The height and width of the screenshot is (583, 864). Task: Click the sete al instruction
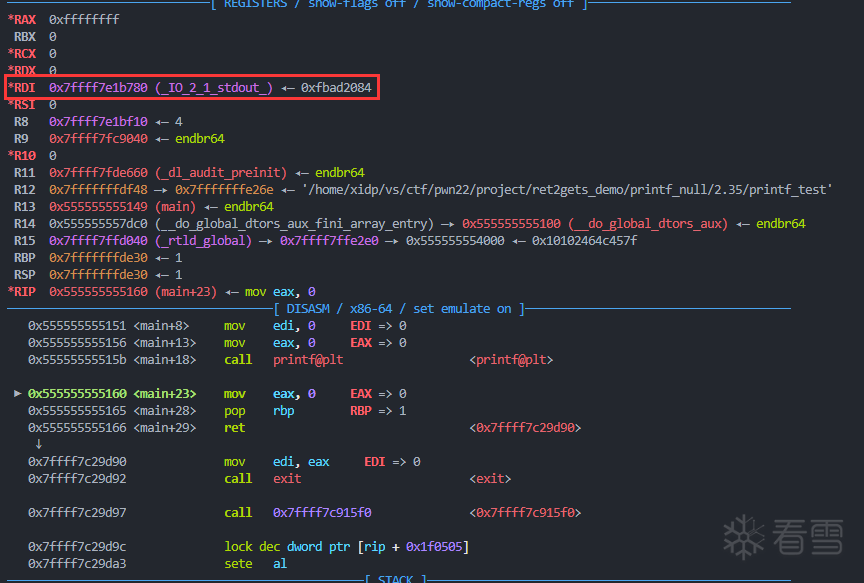tap(256, 564)
